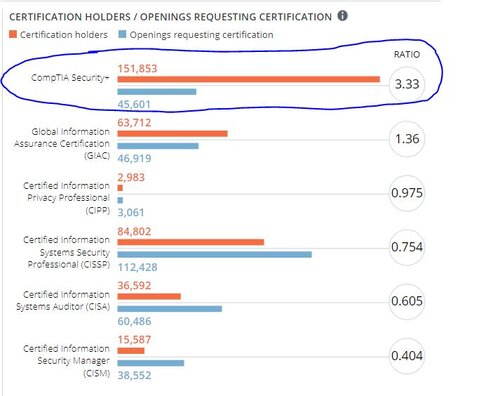Screen dimensions: 500x396
Task: Click the CompTIA Security+ row label
Action: tap(70, 78)
